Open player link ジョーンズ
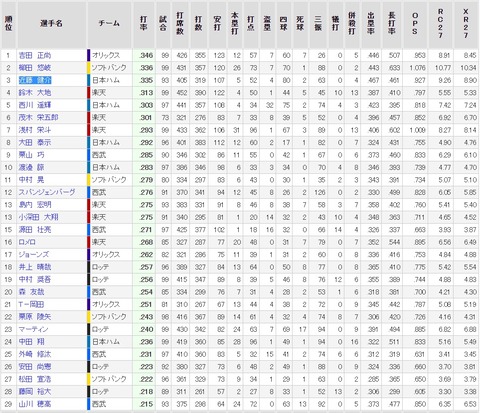 pyautogui.click(x=34, y=255)
